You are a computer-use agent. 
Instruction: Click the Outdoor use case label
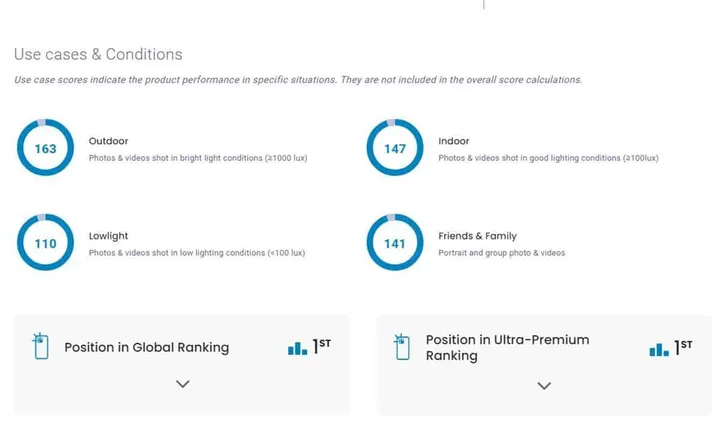(108, 142)
